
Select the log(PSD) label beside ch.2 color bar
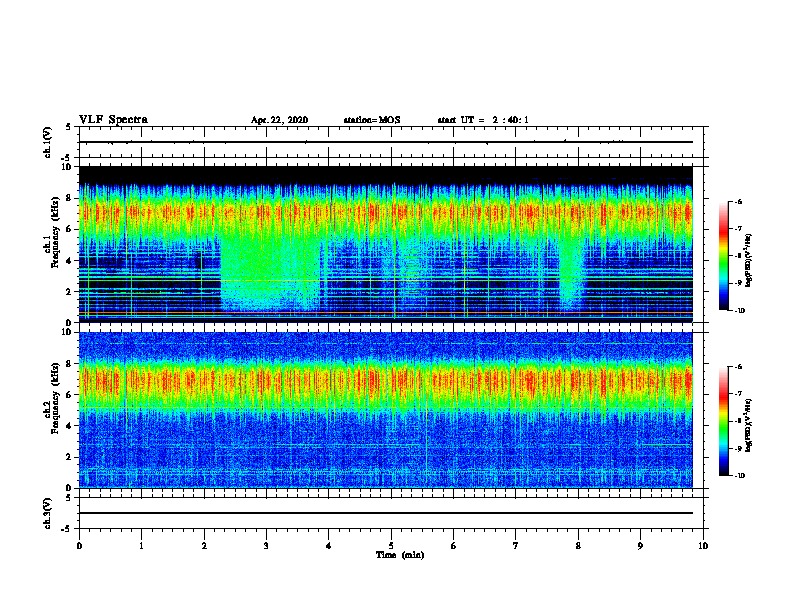click(x=749, y=425)
